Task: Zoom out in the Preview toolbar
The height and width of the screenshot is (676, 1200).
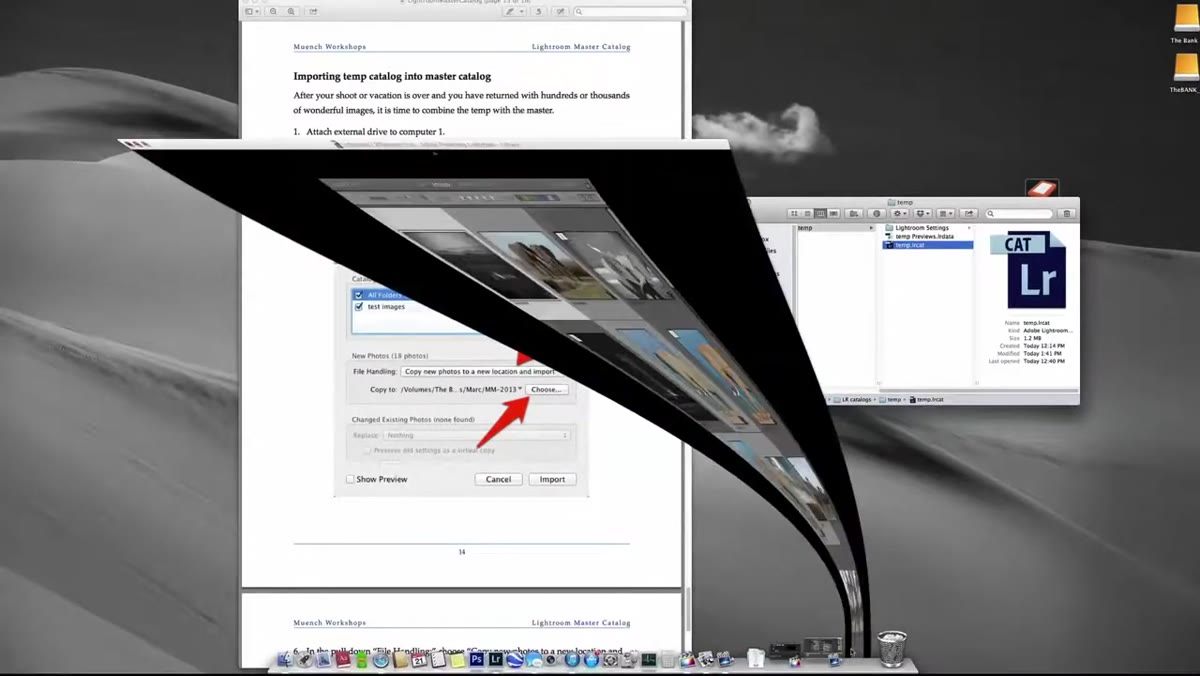Action: 273,11
